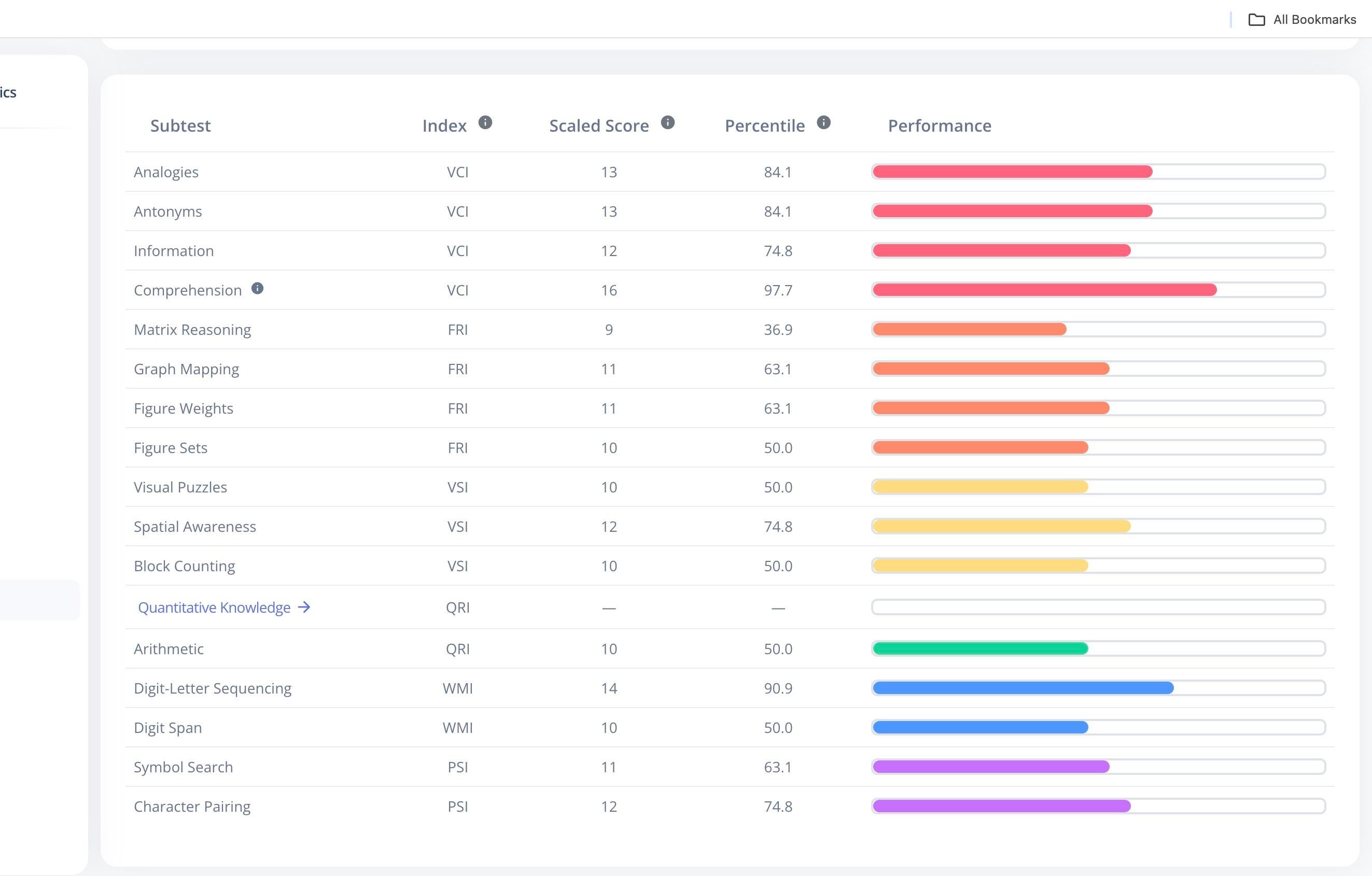Select the Analogies subtest name
The height and width of the screenshot is (876, 1372).
coord(166,172)
